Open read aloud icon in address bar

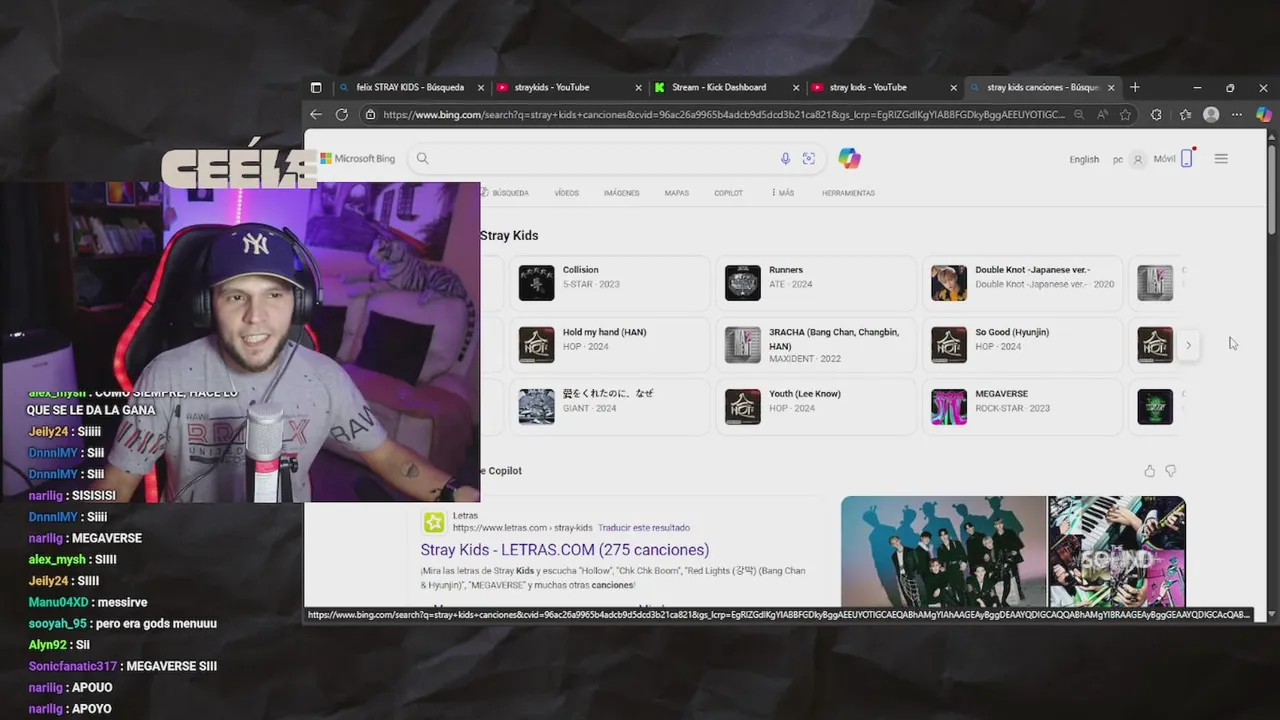pos(1102,115)
